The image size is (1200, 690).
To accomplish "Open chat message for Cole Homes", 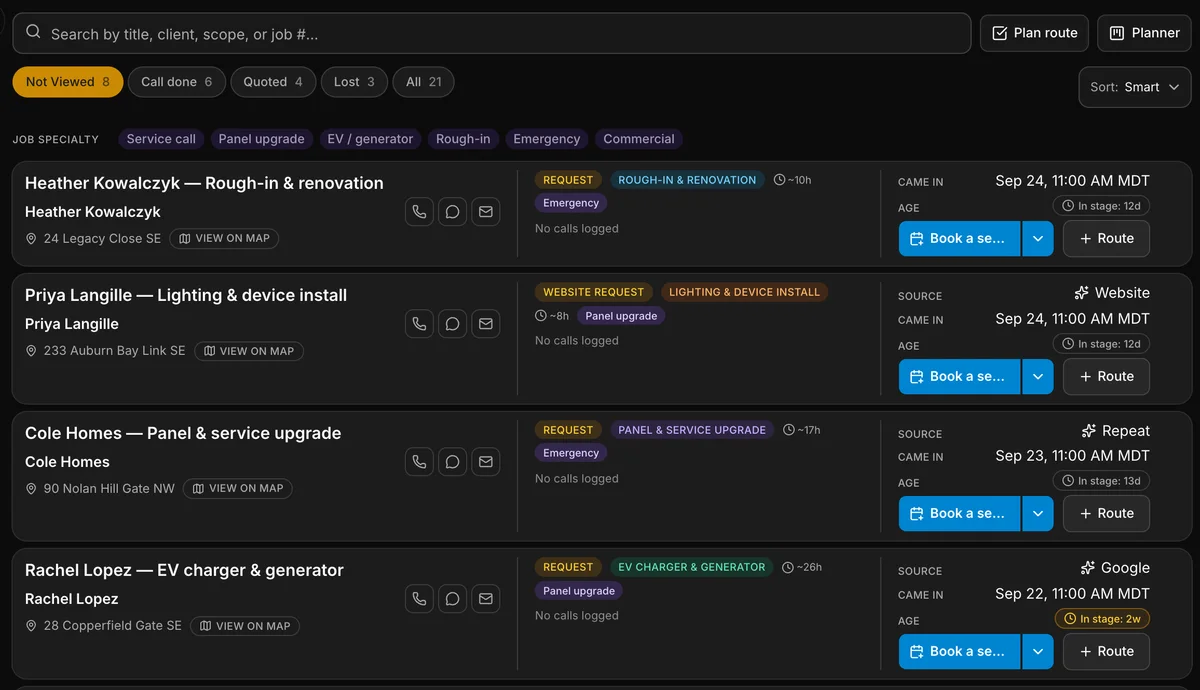I will (x=452, y=462).
